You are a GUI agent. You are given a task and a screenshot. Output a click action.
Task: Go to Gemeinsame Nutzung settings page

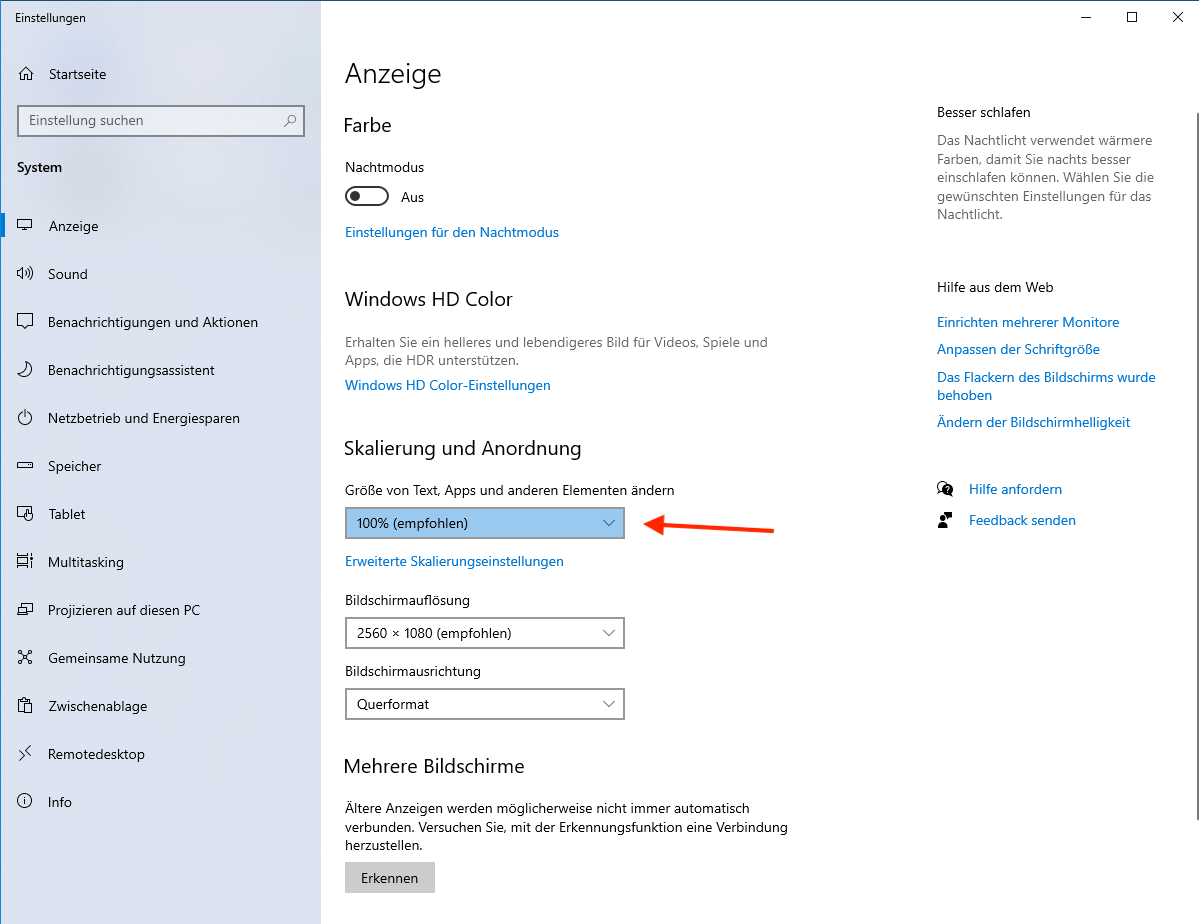116,658
